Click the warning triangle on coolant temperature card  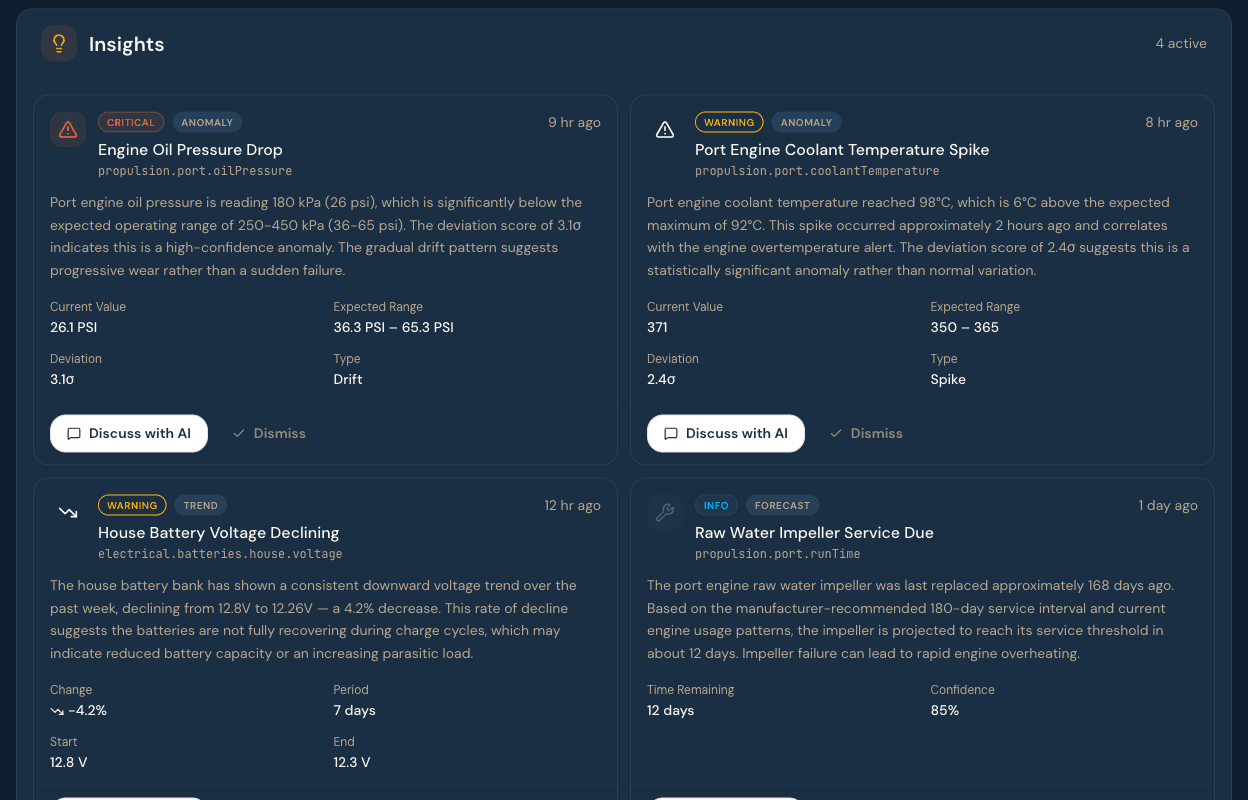(664, 129)
